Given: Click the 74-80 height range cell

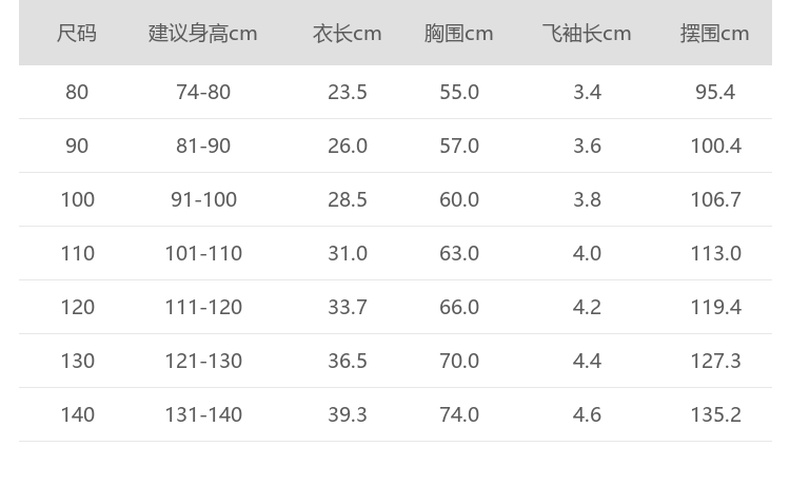Looking at the screenshot, I should [x=203, y=92].
